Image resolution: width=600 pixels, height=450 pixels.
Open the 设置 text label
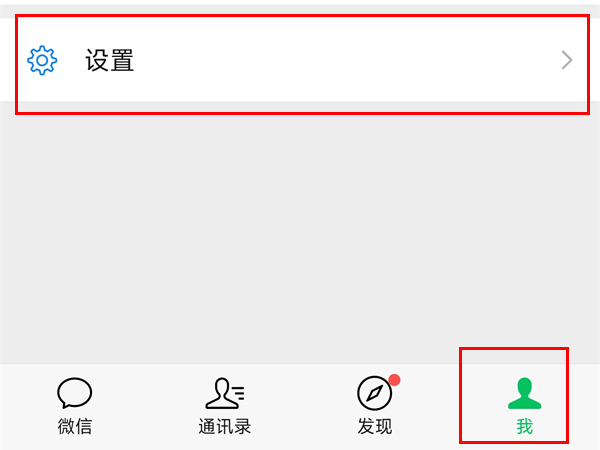point(109,60)
